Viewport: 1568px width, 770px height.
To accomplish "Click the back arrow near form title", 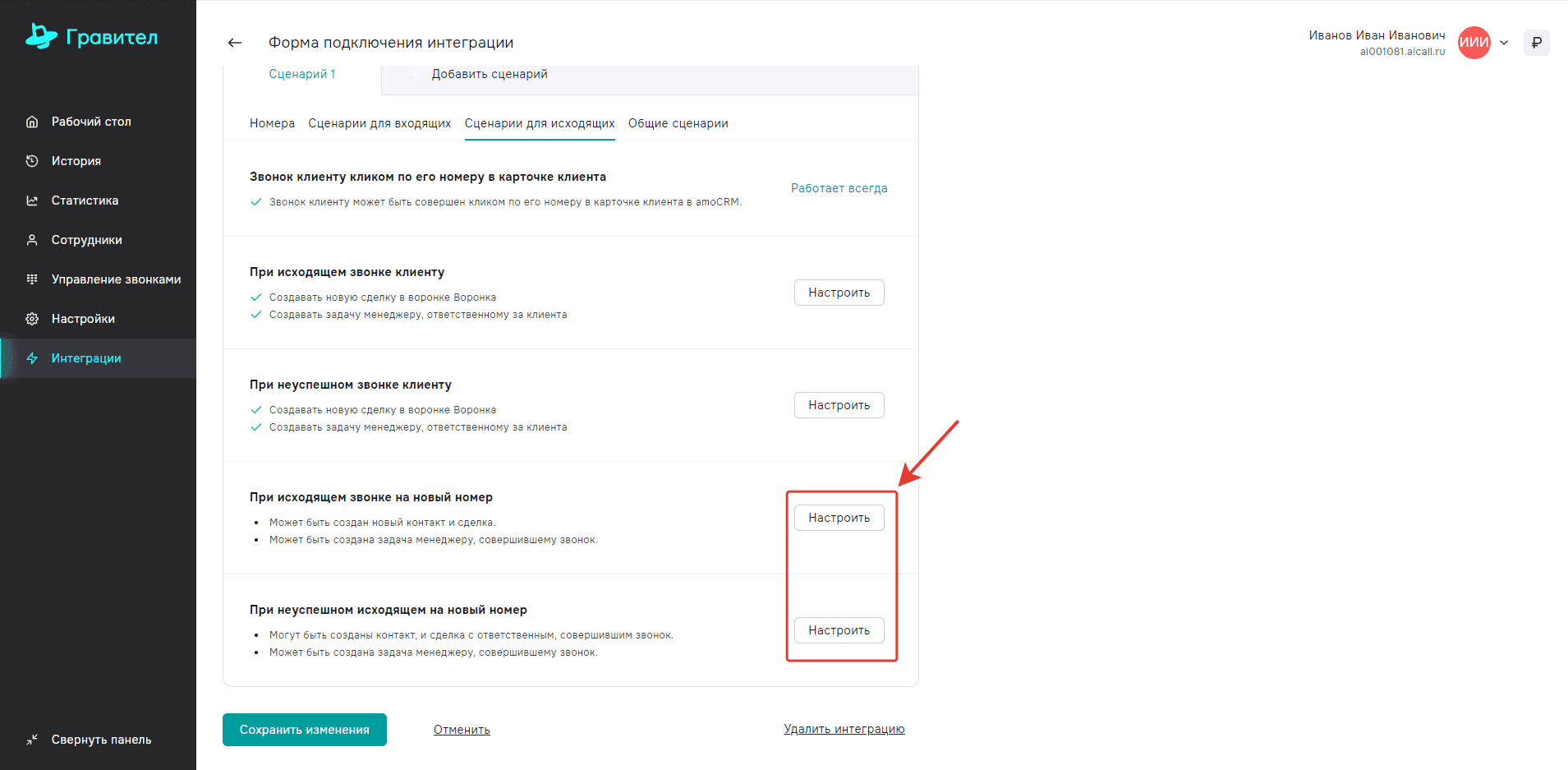I will point(235,43).
